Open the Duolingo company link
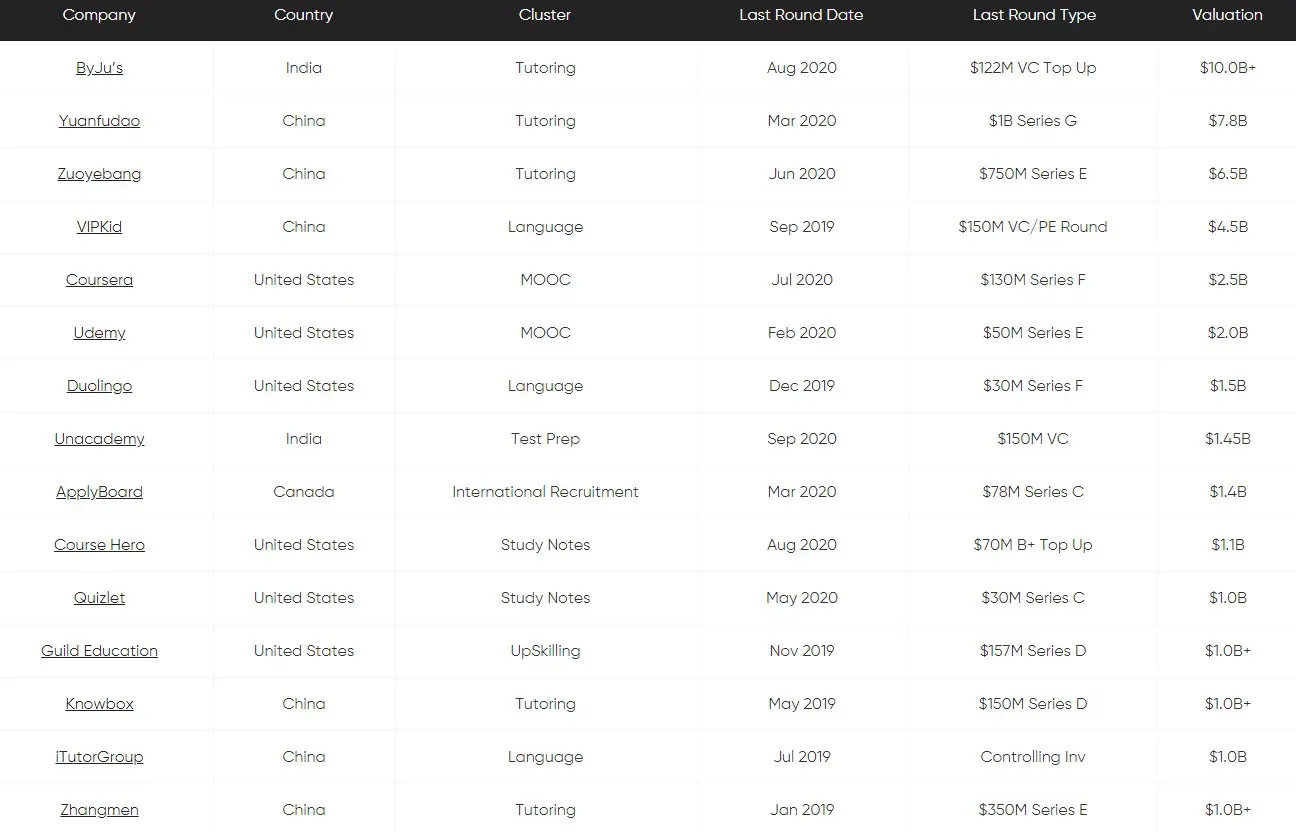Image resolution: width=1296 pixels, height=832 pixels. pyautogui.click(x=99, y=386)
